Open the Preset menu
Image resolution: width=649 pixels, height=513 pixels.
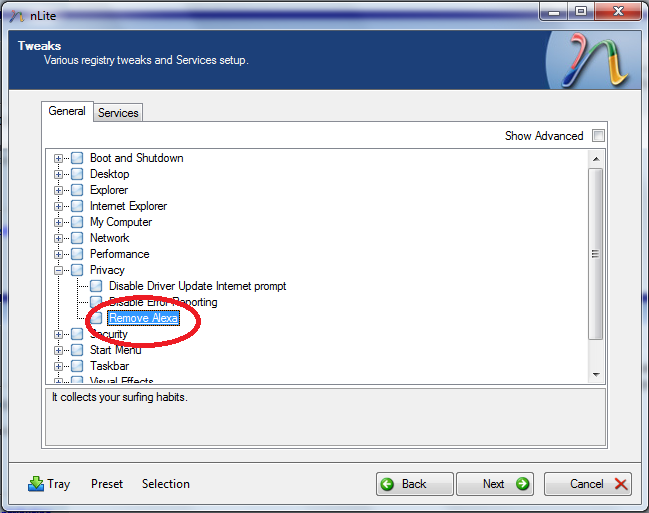(107, 484)
